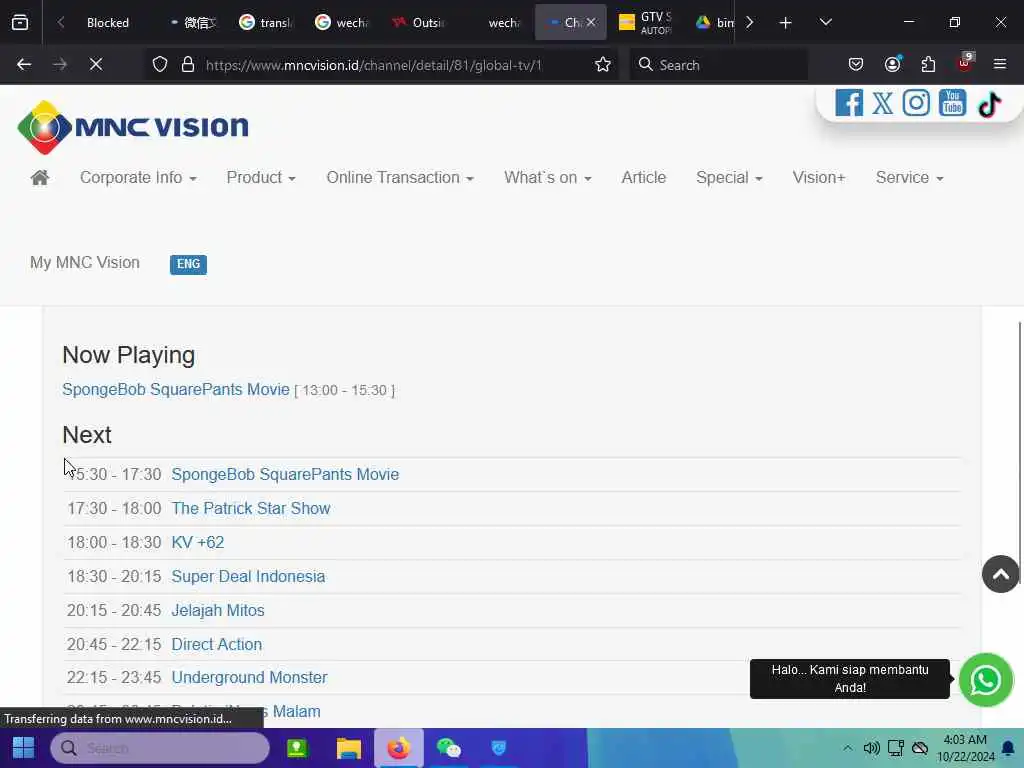Click the Windows taskbar search box
This screenshot has height=768, width=1024.
[160, 748]
